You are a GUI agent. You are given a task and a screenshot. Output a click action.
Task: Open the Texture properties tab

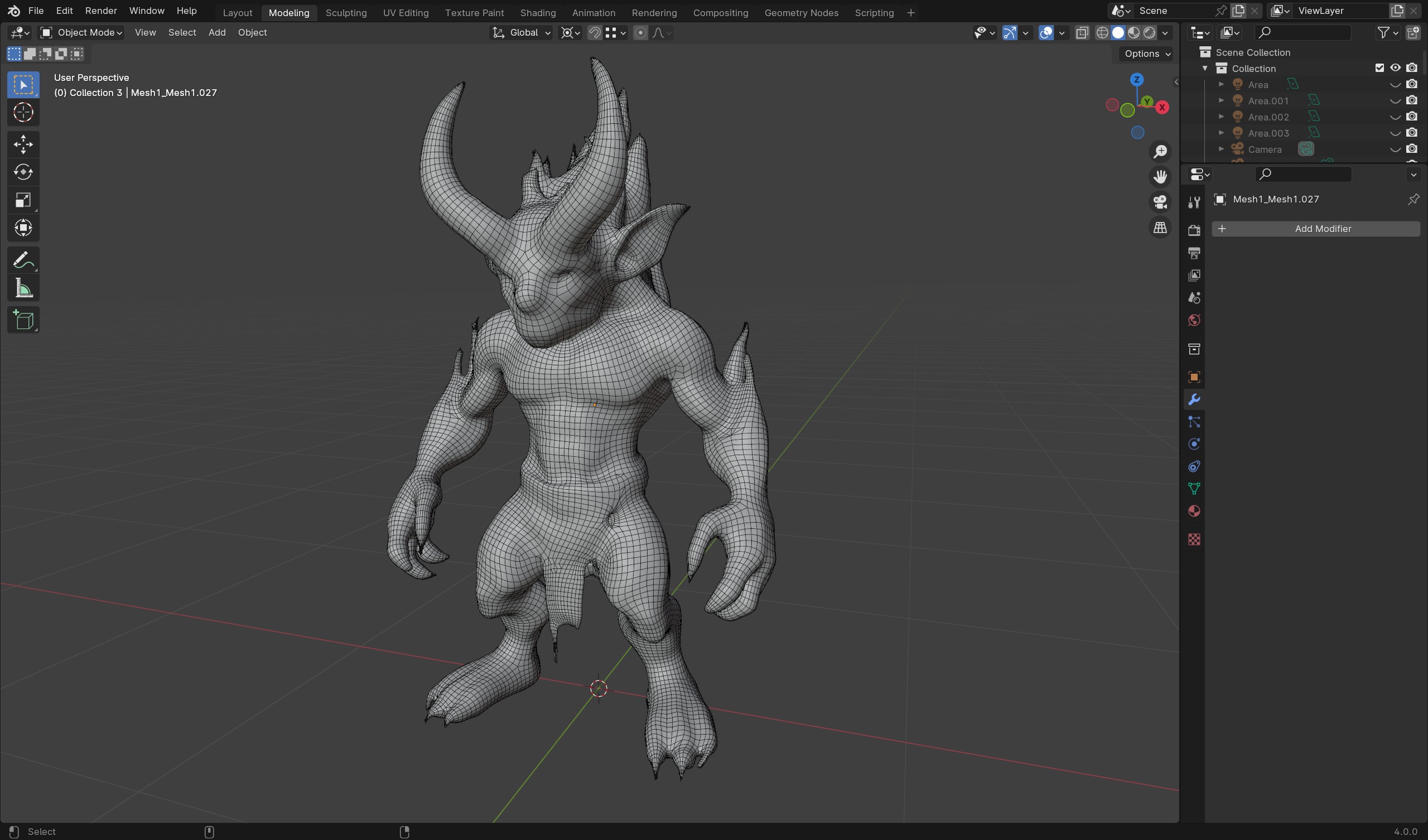(x=1194, y=539)
